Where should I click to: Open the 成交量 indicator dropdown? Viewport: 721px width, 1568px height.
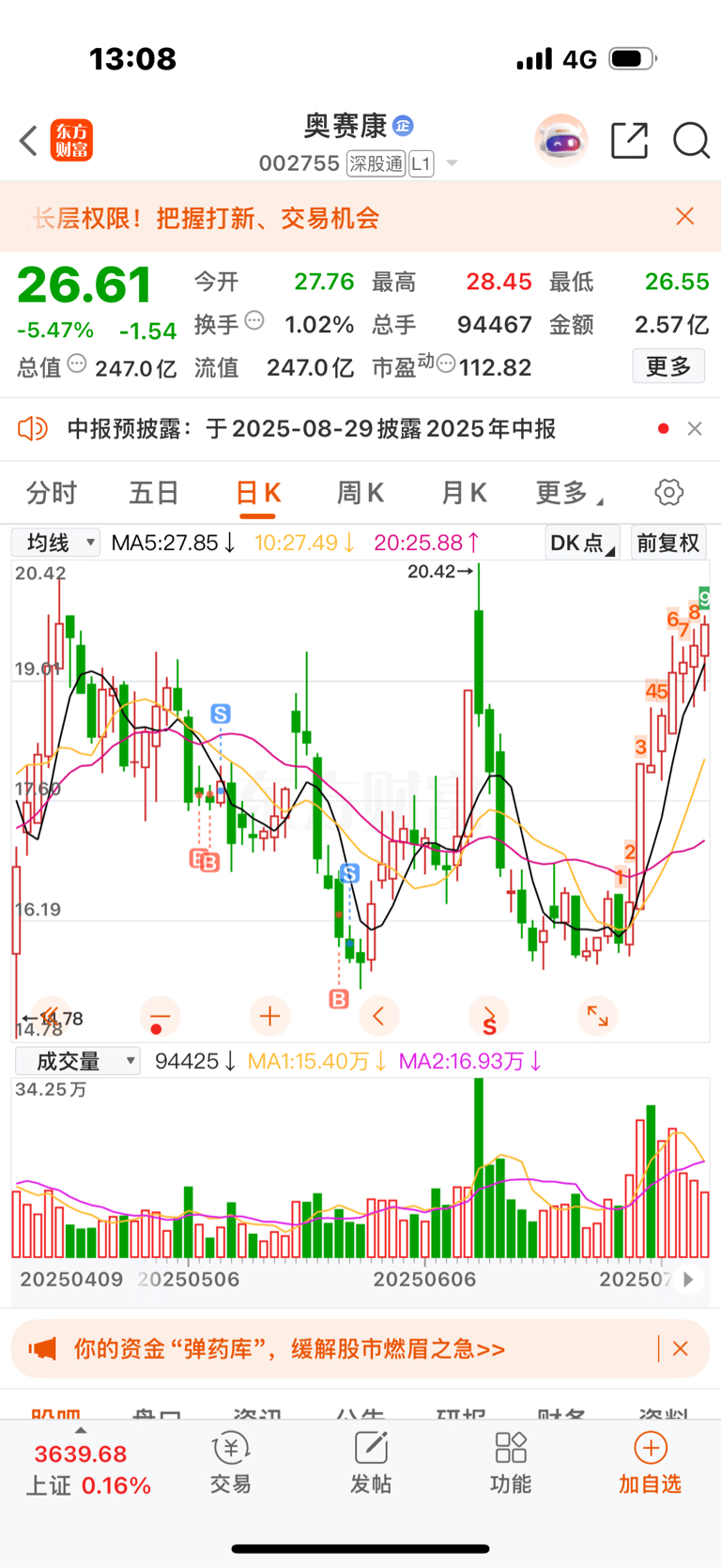click(x=77, y=1061)
